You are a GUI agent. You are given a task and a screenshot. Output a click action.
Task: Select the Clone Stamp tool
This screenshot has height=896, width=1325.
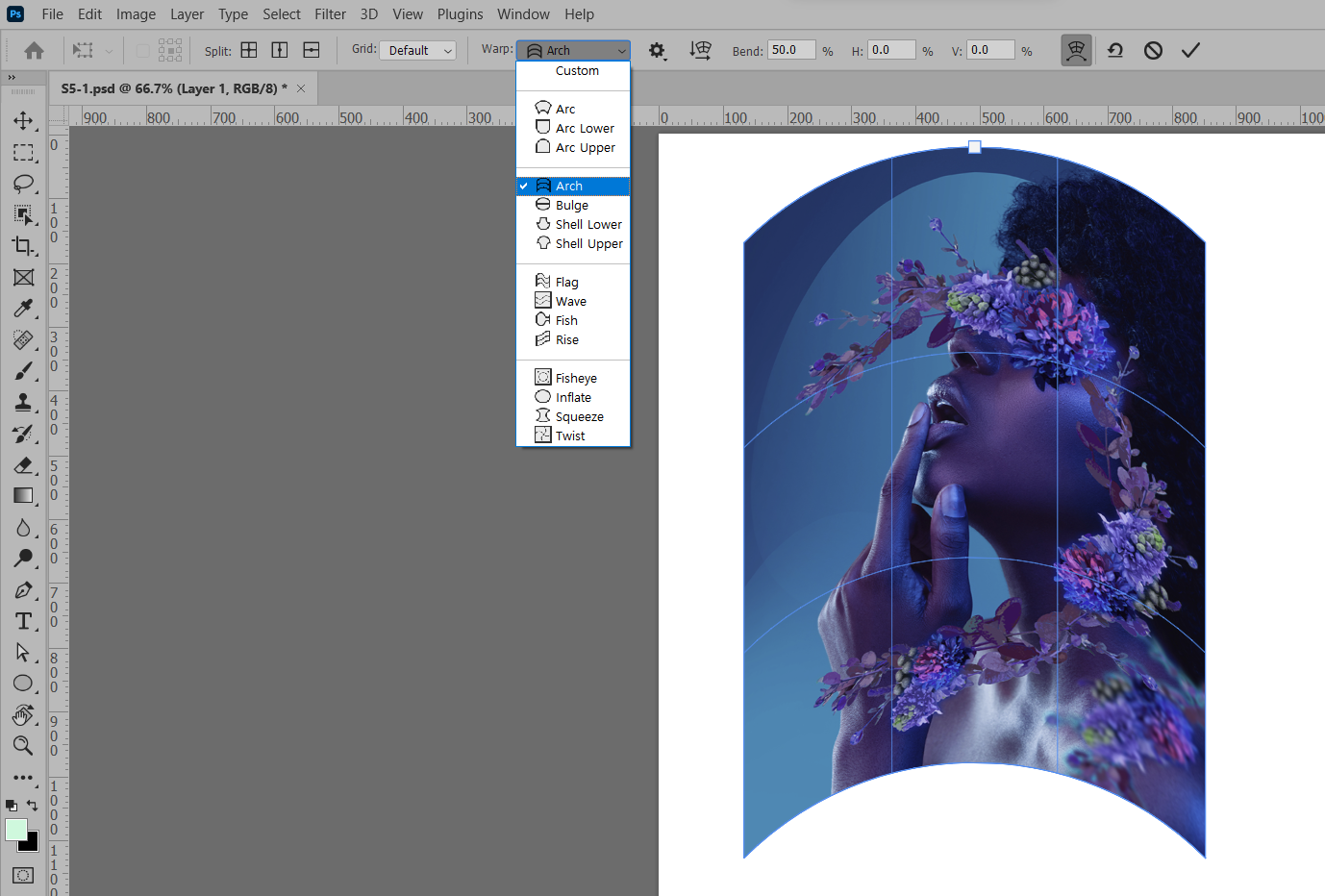click(23, 402)
